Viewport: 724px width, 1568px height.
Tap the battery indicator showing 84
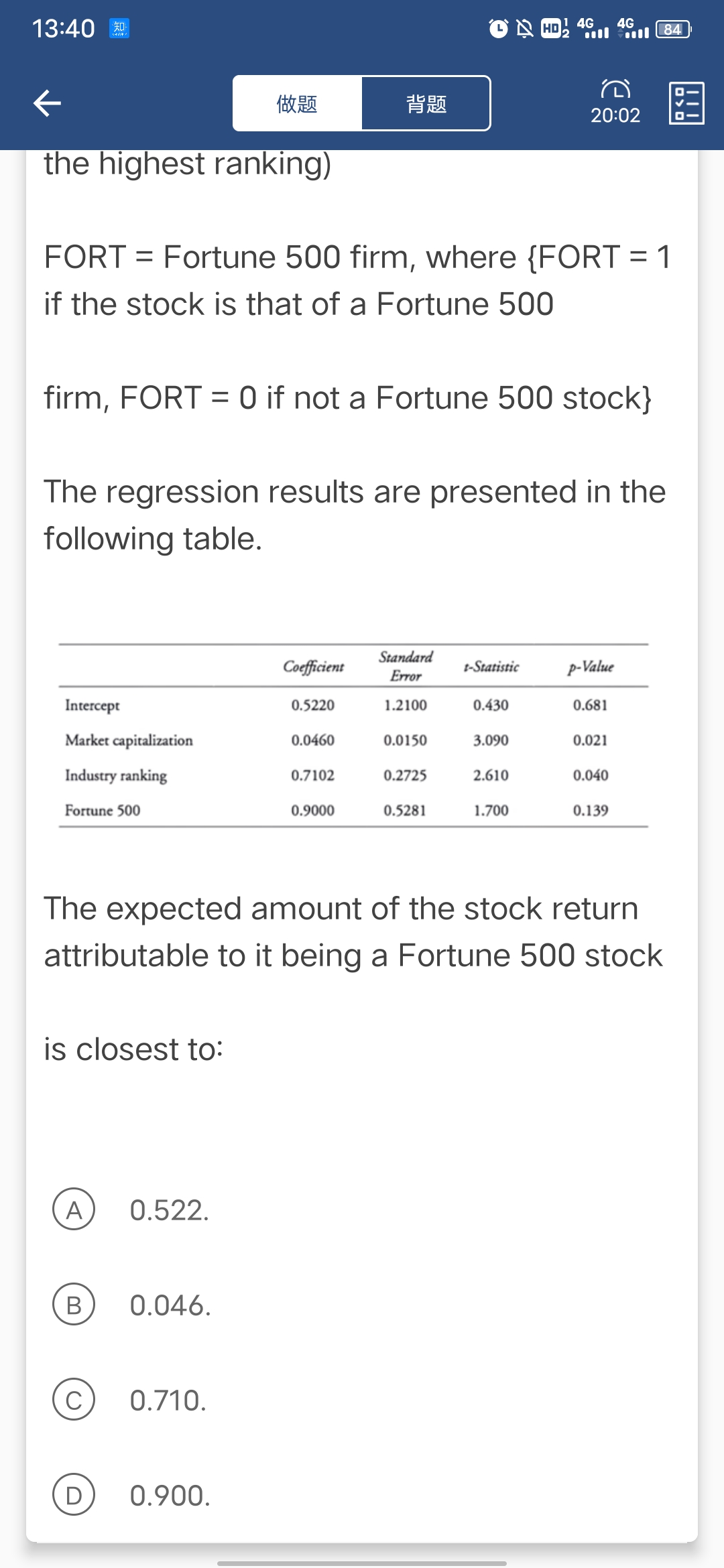coord(672,29)
